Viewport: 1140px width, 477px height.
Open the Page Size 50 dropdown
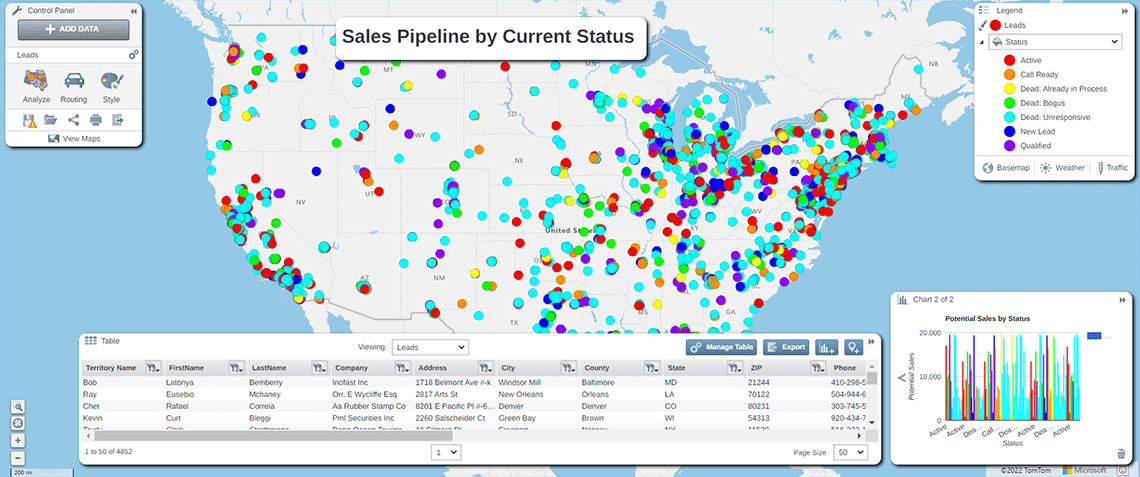[851, 452]
